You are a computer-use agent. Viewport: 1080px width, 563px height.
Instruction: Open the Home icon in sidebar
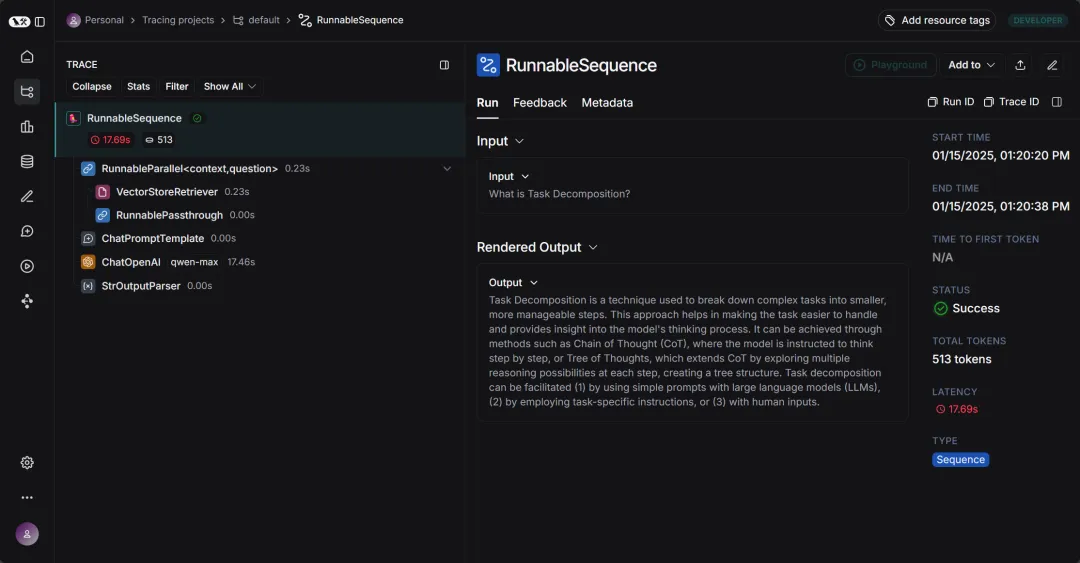click(27, 57)
